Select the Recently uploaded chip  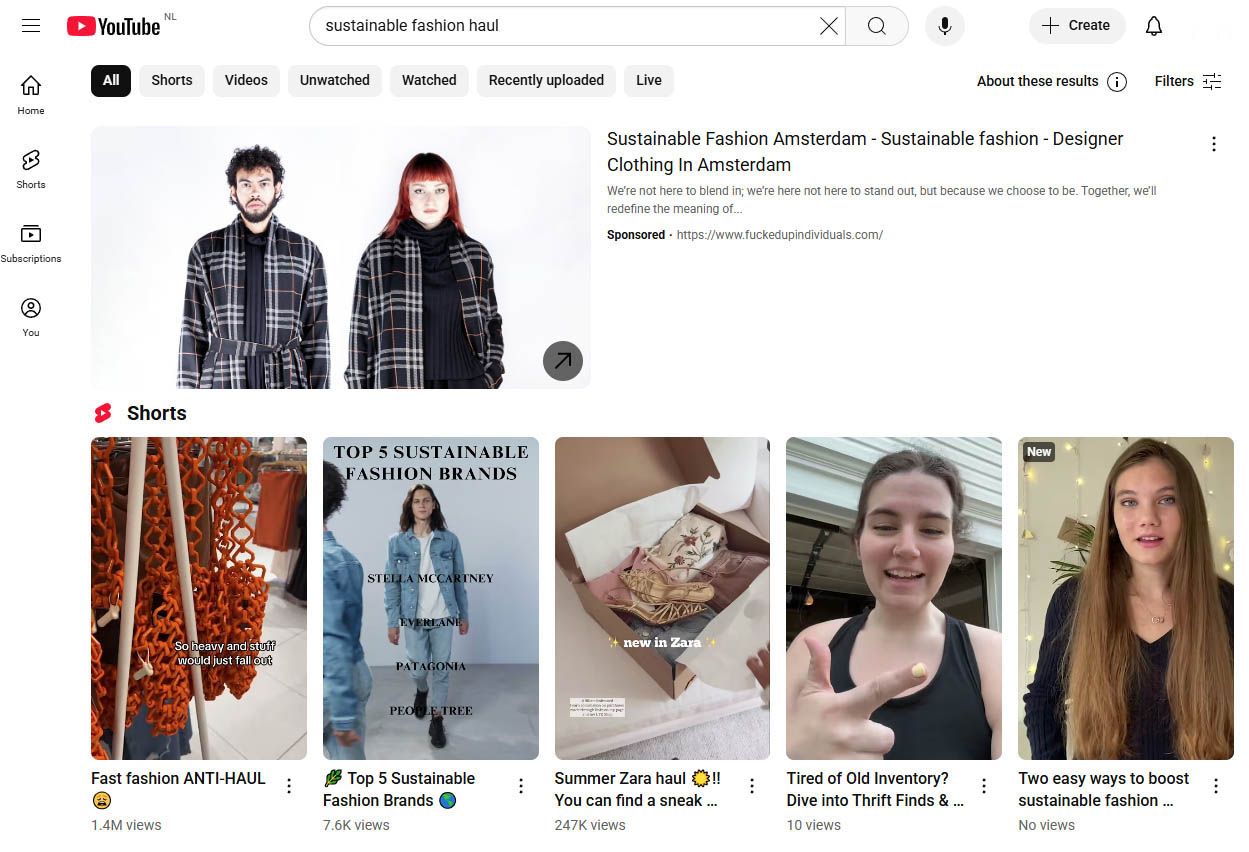(x=546, y=80)
